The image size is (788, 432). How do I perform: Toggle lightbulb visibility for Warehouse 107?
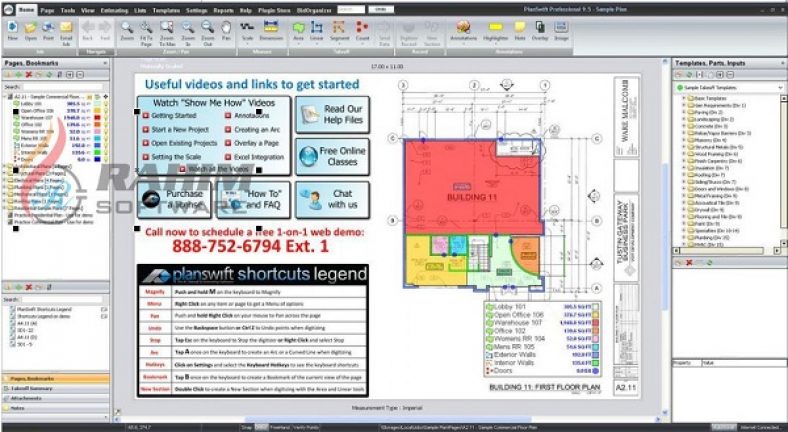(106, 118)
